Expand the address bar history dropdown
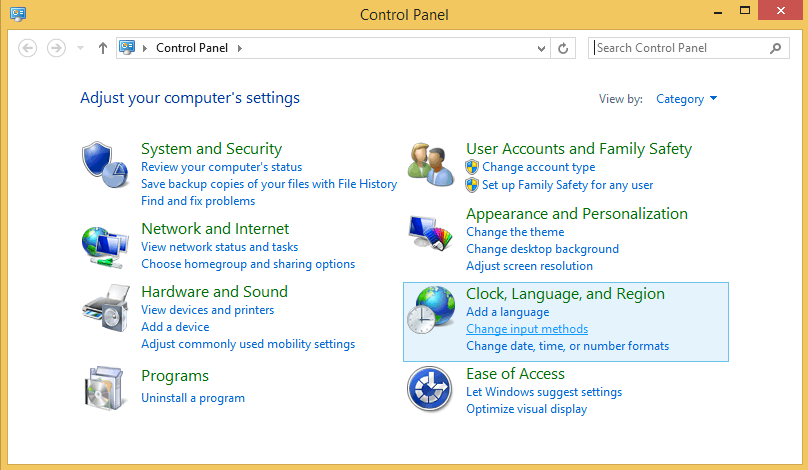Screen dimensions: 808x470 pos(541,48)
